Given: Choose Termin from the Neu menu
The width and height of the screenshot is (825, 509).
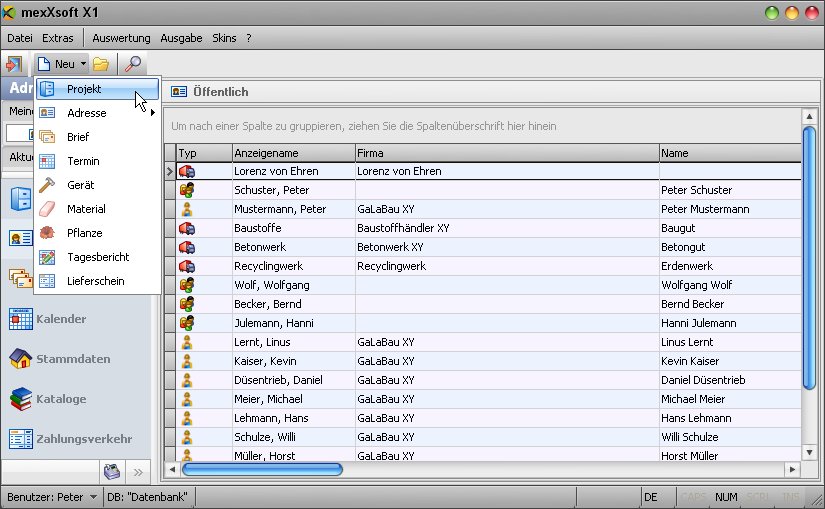Looking at the screenshot, I should 97,161.
